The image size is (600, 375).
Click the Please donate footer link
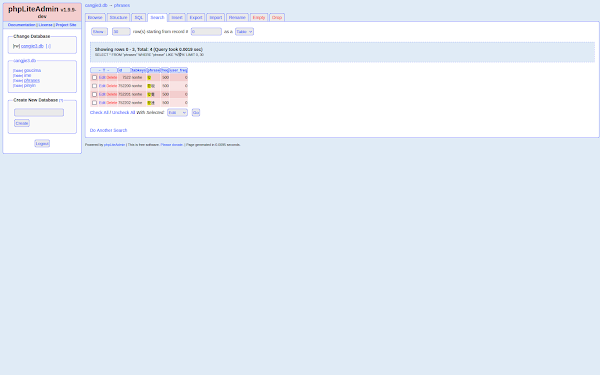coord(172,145)
